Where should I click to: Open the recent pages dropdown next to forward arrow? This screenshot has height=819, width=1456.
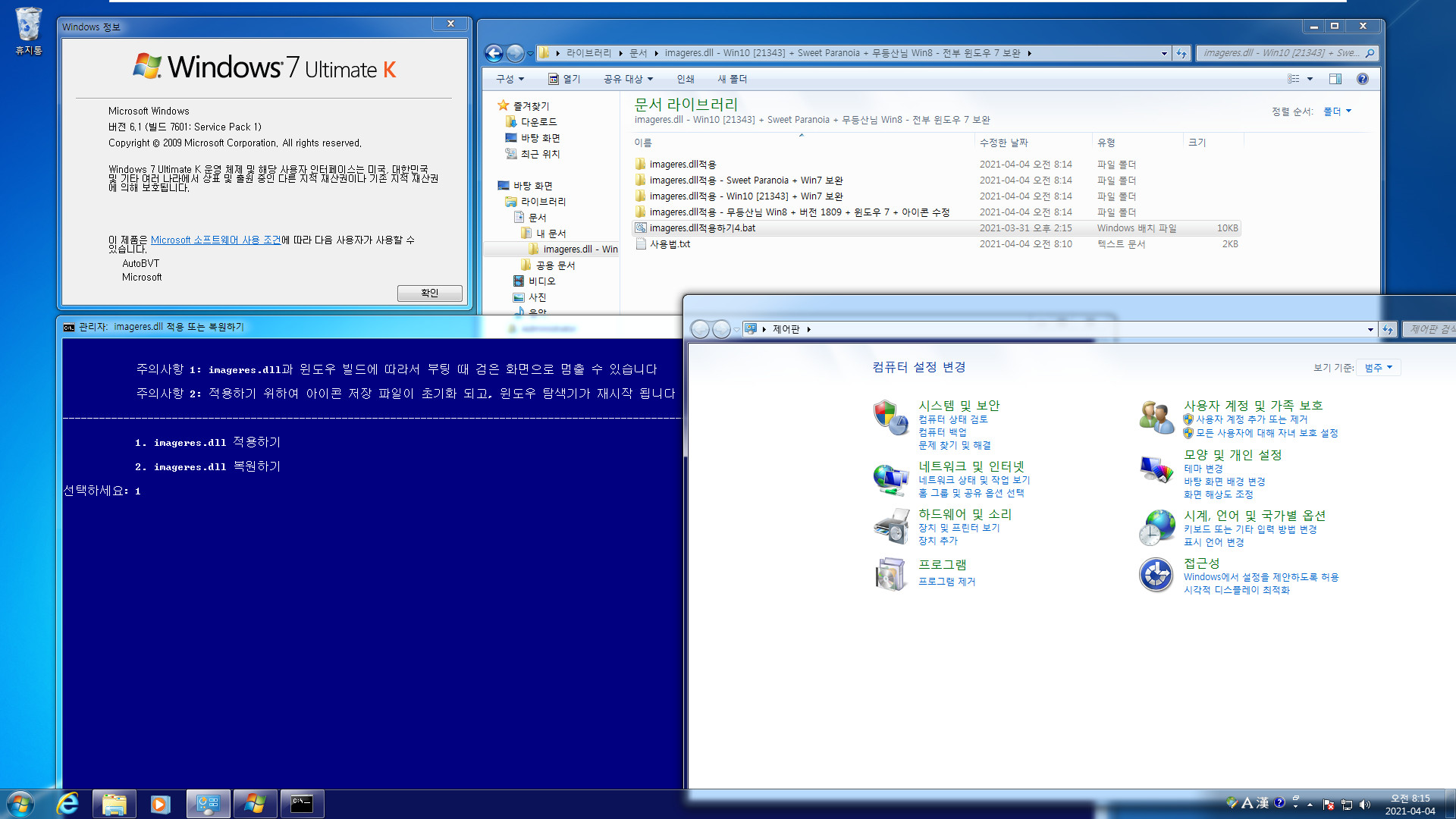pyautogui.click(x=530, y=53)
